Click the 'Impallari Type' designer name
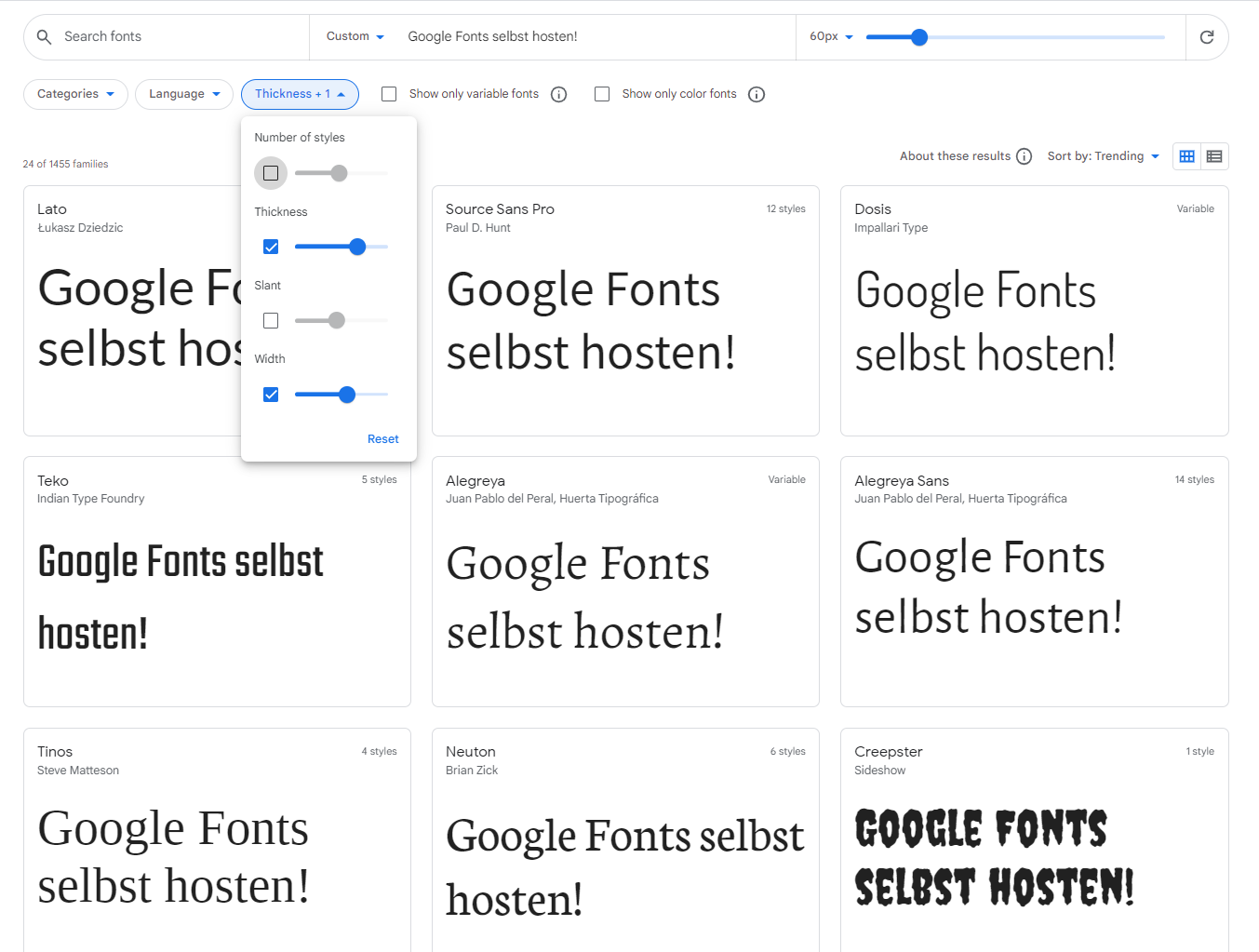1259x952 pixels. [x=891, y=228]
